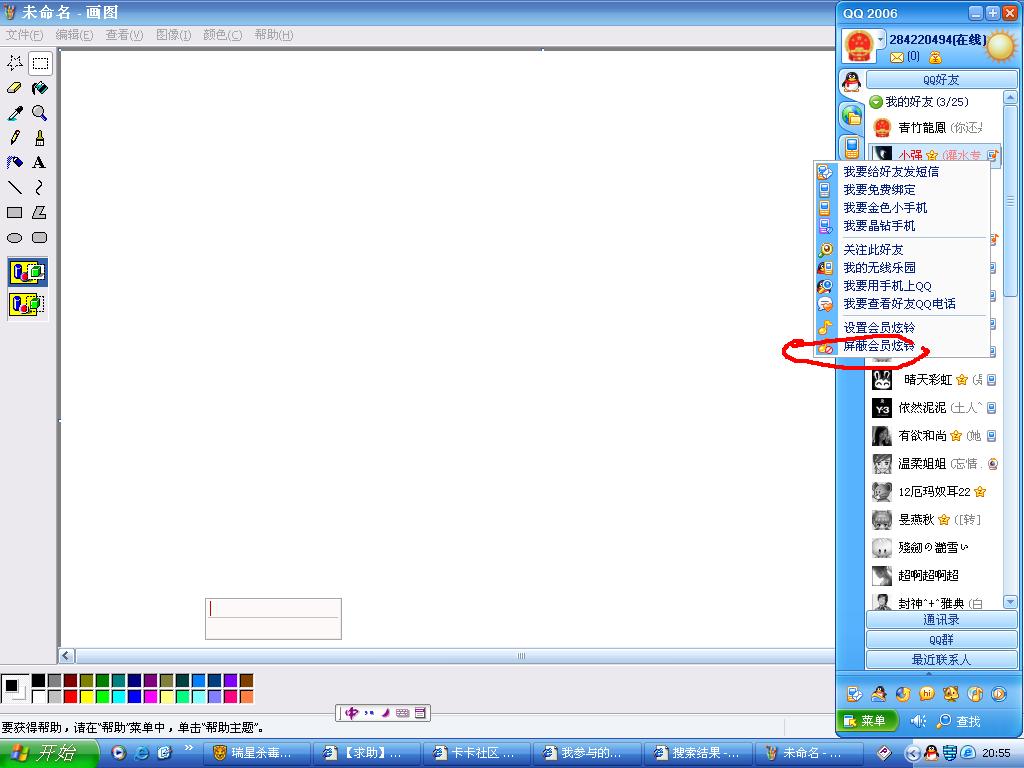1024x768 pixels.
Task: Open the 最近联系人 panel
Action: pyautogui.click(x=941, y=660)
